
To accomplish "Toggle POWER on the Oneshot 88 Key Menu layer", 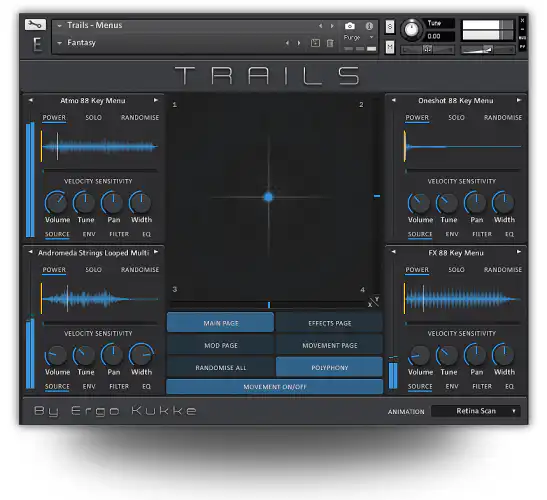I will [417, 118].
